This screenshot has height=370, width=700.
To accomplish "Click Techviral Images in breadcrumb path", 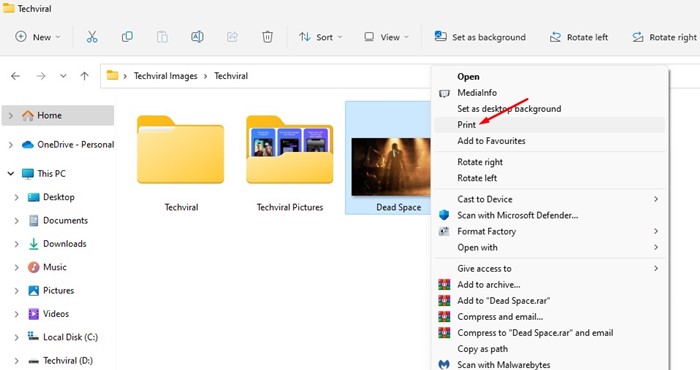I will tap(166, 76).
